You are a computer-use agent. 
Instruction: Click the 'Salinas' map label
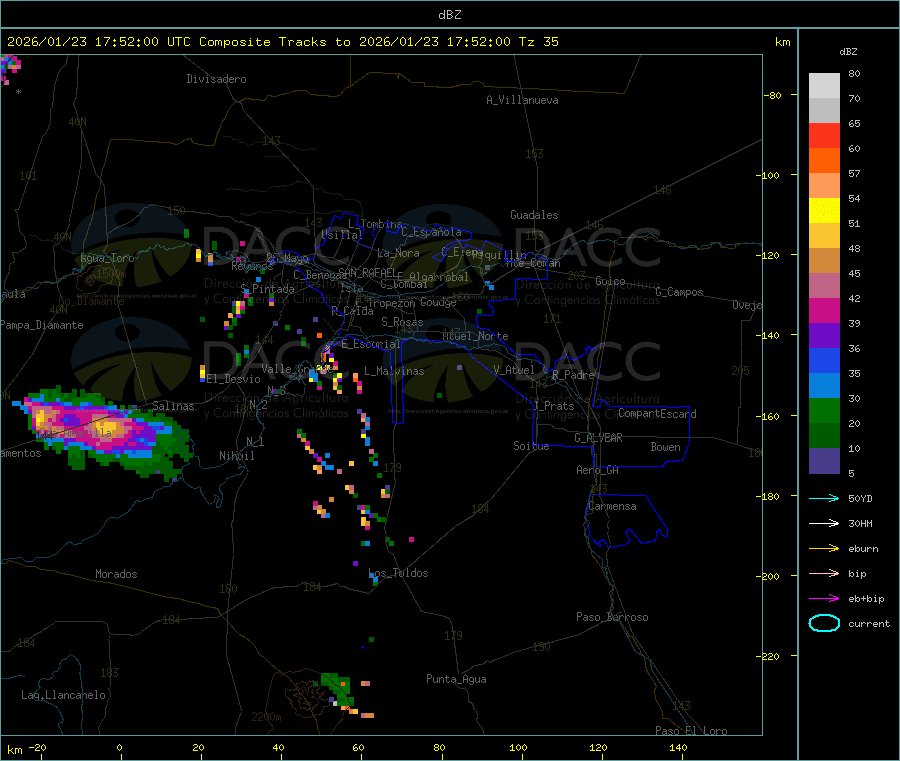173,406
